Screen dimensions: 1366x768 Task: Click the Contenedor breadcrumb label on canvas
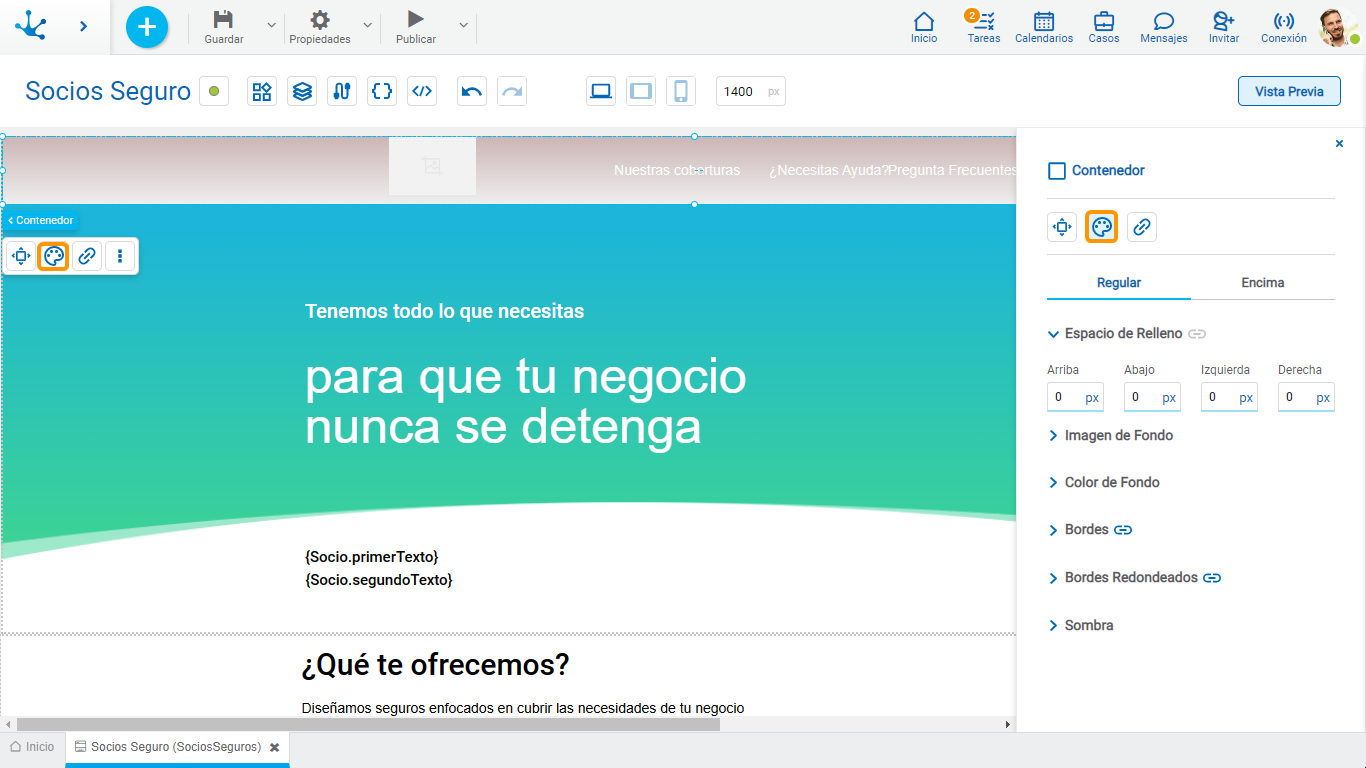(40, 220)
